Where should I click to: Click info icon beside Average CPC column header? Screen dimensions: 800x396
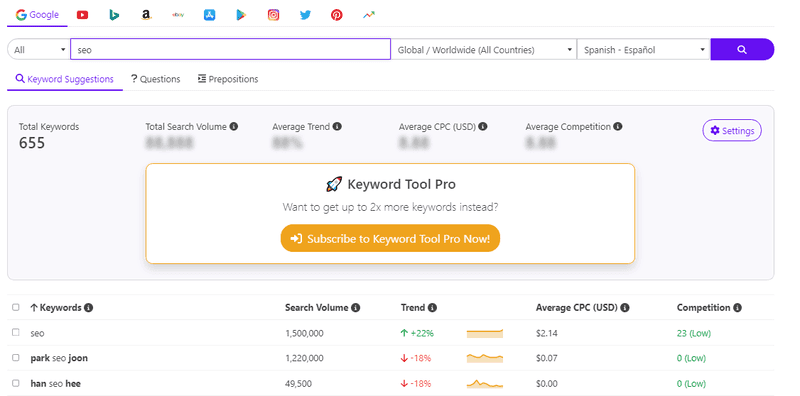click(x=625, y=308)
